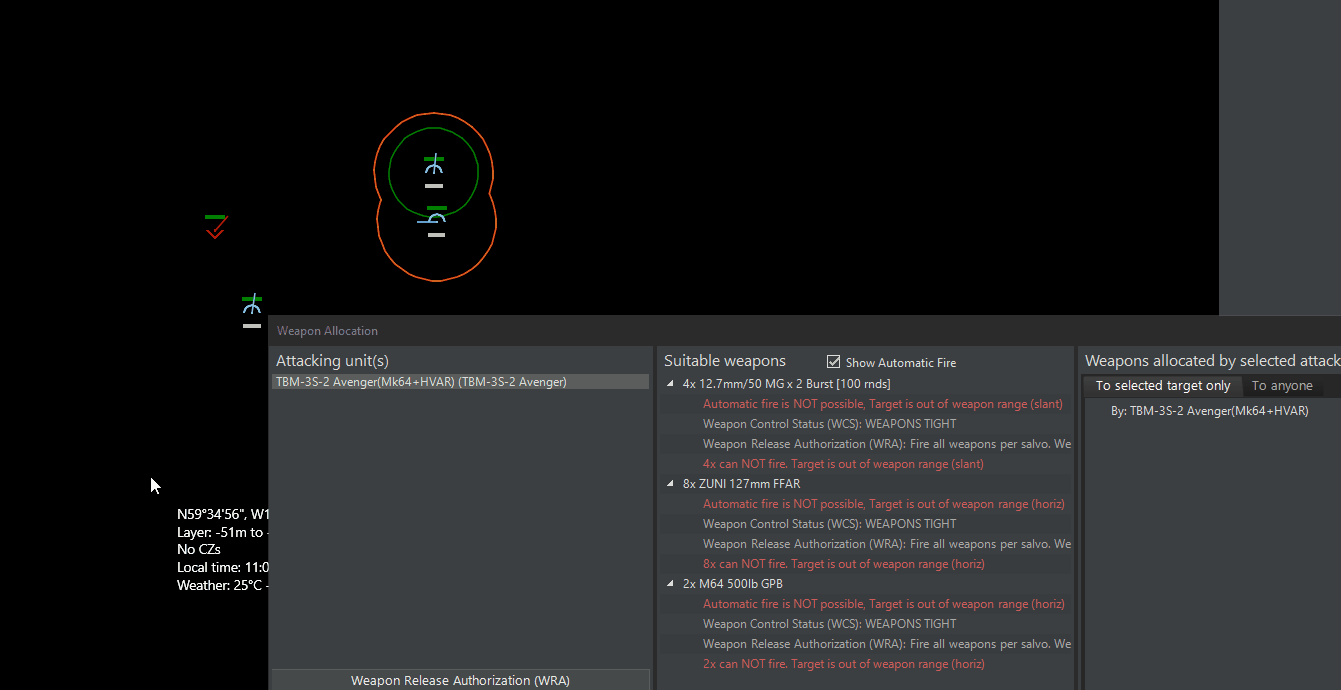Select the 2x M64 500lb GPB row

coord(732,584)
